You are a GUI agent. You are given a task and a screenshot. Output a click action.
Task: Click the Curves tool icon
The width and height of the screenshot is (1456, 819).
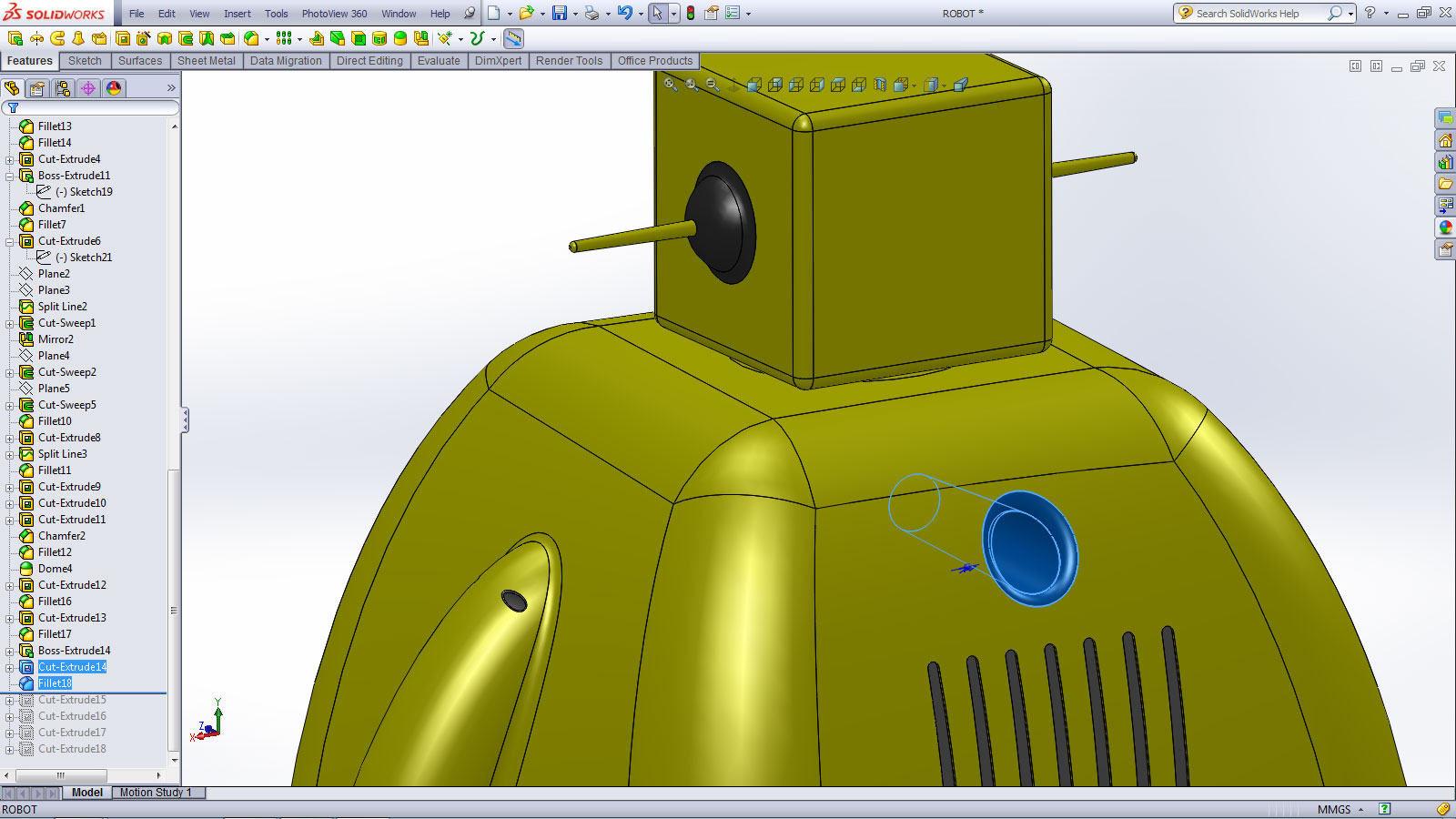477,38
